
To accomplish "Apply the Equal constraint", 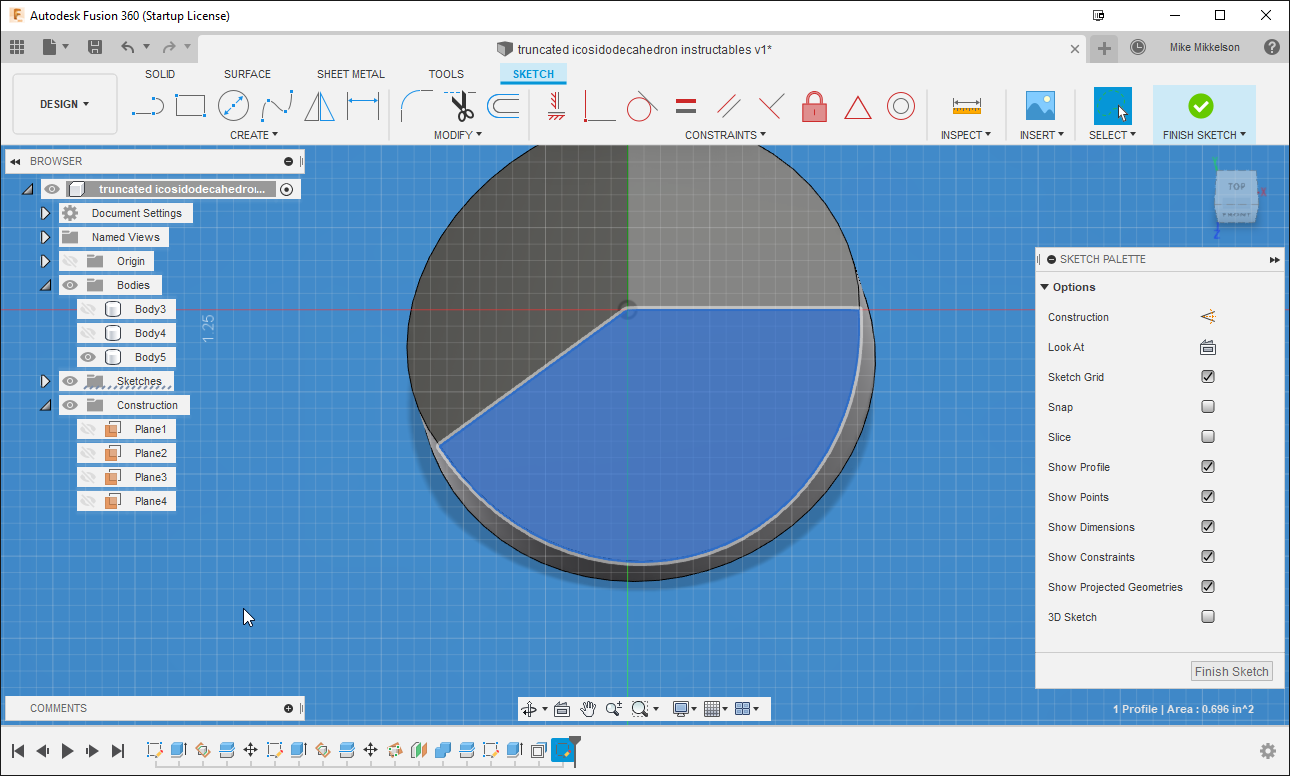I will [686, 104].
